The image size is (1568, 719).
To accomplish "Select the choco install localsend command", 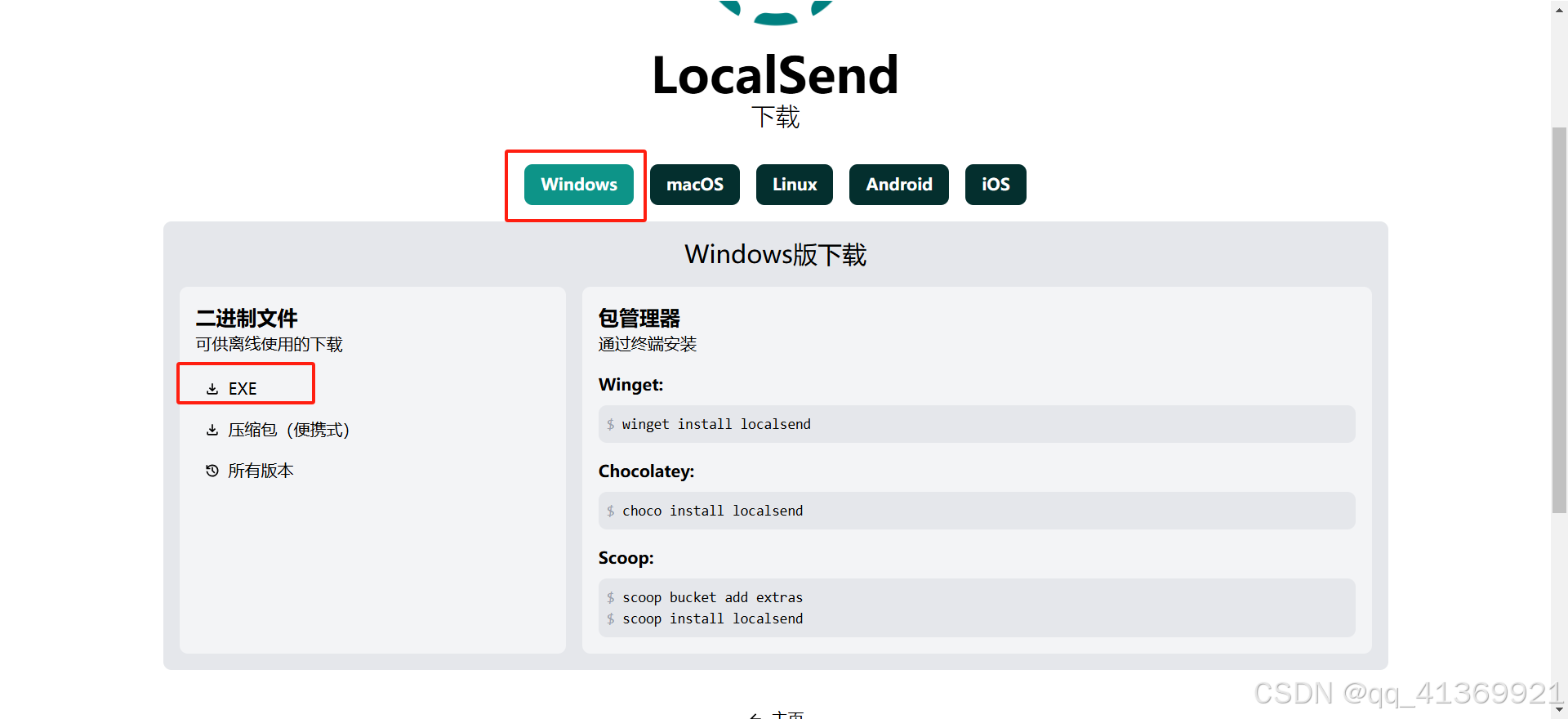I will pyautogui.click(x=713, y=511).
